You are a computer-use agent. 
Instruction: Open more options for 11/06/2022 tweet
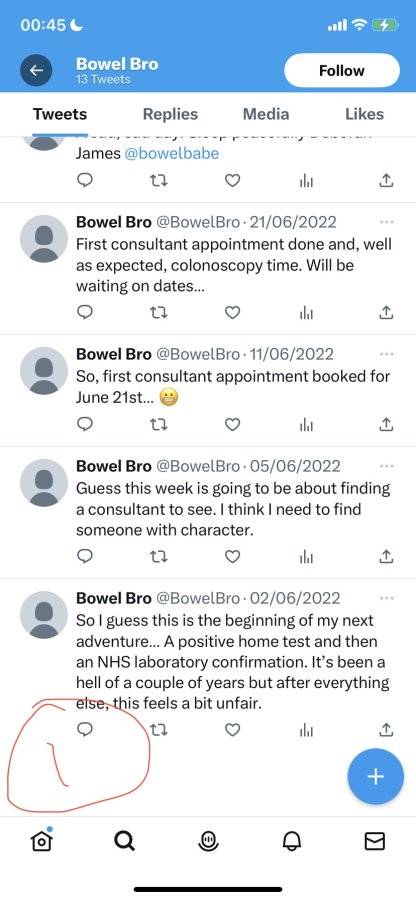(387, 354)
